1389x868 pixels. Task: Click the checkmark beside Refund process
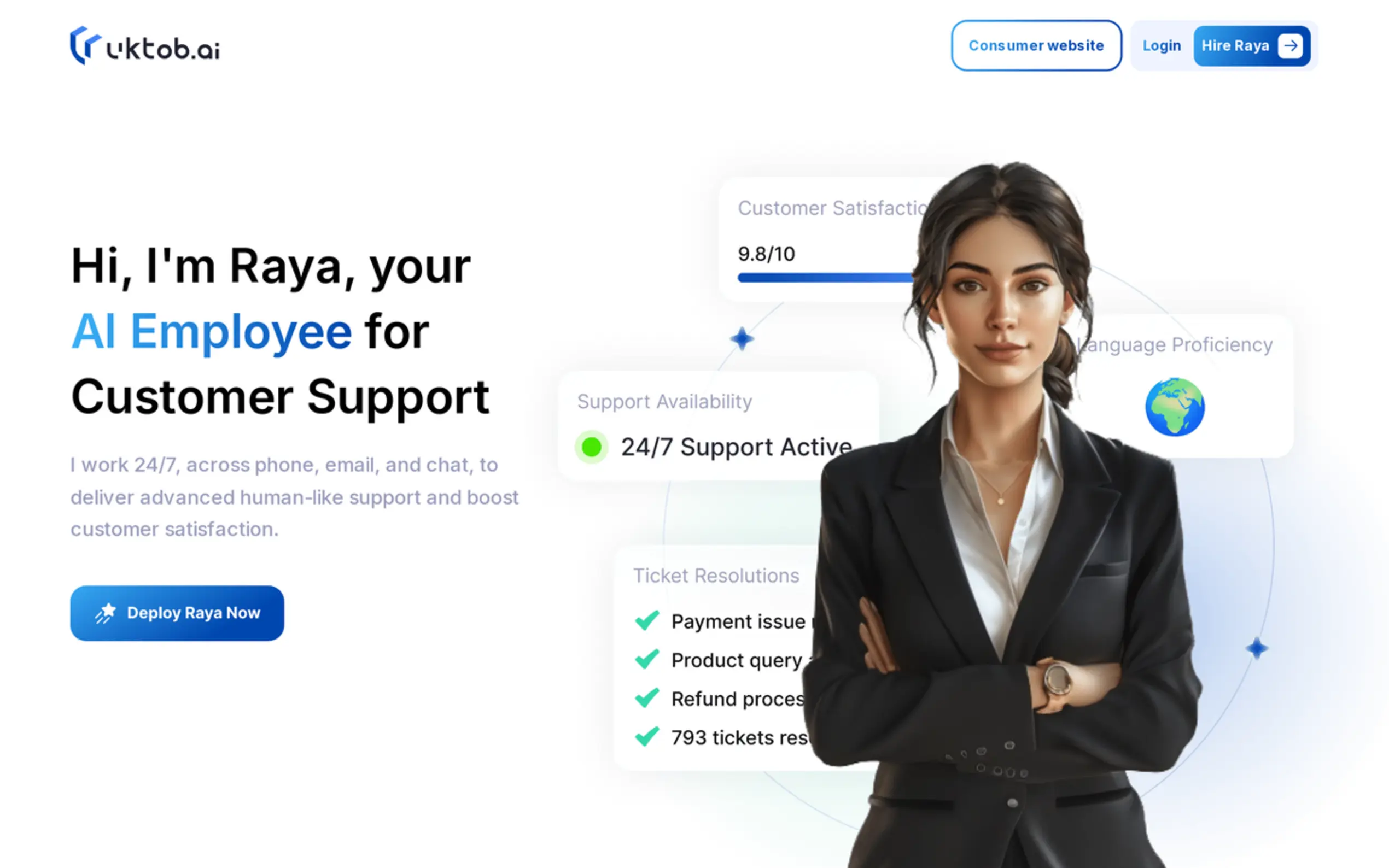[x=646, y=697]
